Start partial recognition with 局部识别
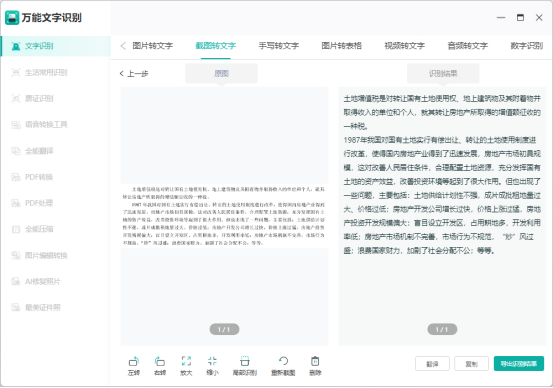This screenshot has height=388, width=553. click(245, 366)
